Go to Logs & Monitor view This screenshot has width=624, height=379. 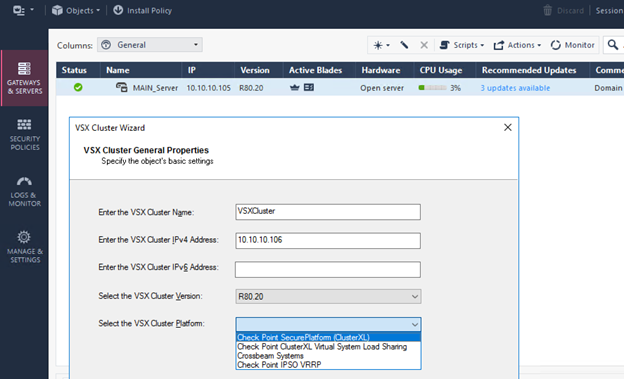(x=24, y=191)
